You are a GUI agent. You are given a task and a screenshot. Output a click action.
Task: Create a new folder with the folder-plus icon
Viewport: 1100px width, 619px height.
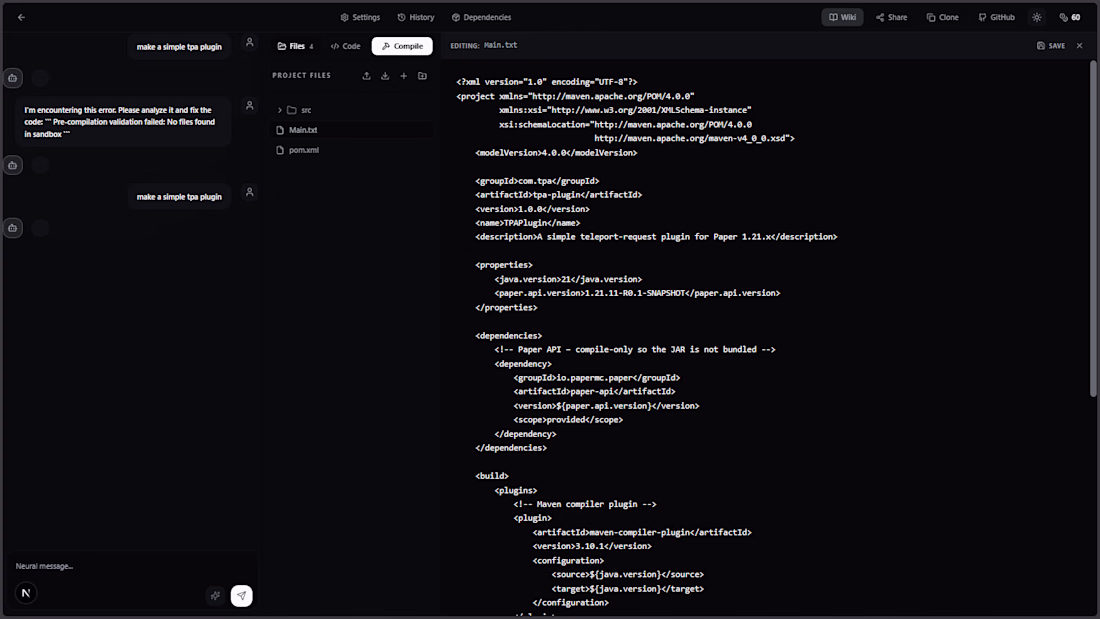tap(422, 76)
